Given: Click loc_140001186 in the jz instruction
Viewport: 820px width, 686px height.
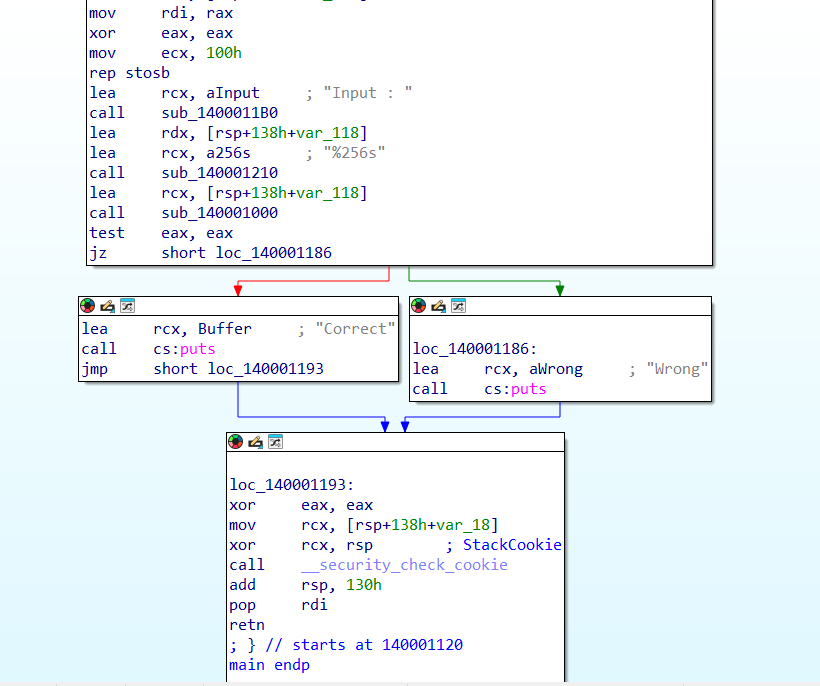Looking at the screenshot, I should pos(274,253).
